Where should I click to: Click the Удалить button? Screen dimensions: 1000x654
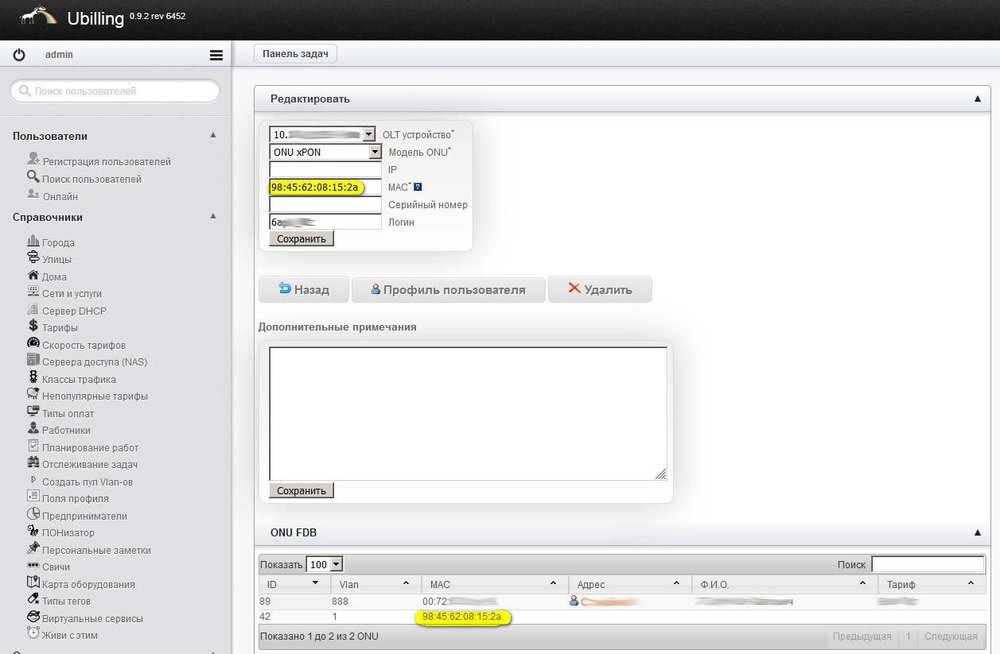click(599, 289)
